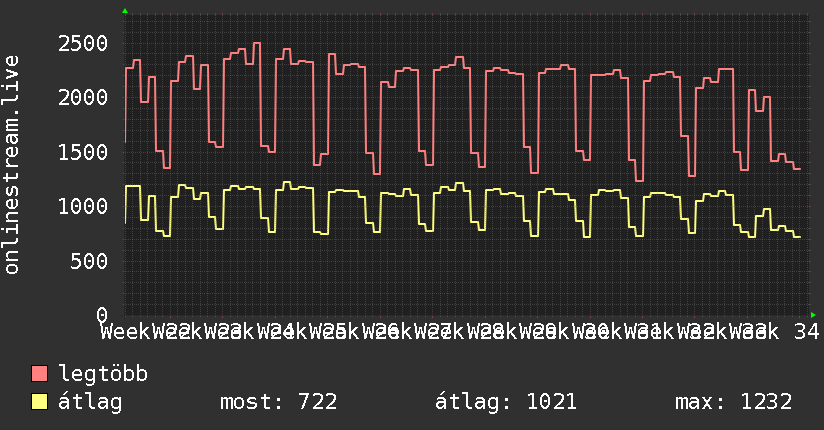Image resolution: width=824 pixels, height=430 pixels.
Task: Select the átlag legend label next to yellow swatch
Action: [x=90, y=402]
